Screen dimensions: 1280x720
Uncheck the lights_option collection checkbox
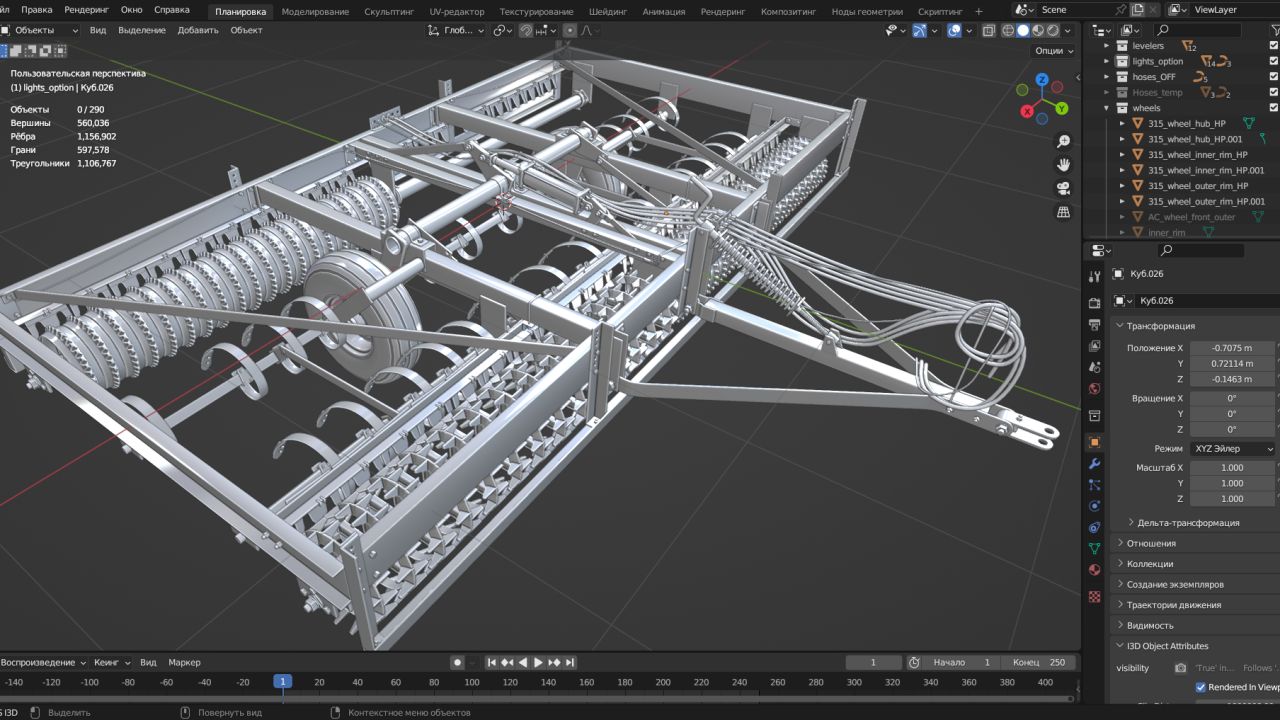[1273, 61]
